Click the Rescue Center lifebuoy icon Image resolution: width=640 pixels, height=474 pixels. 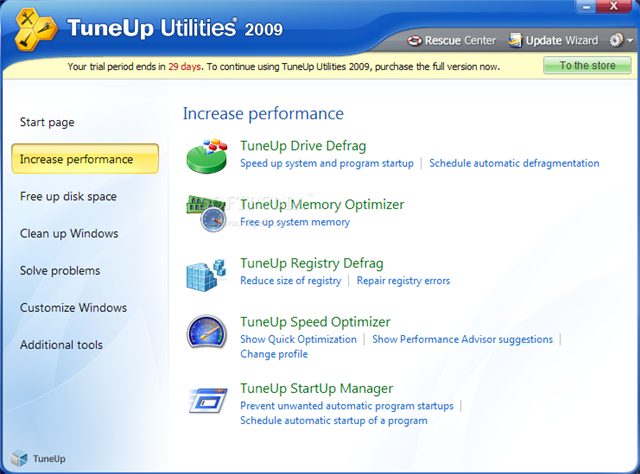point(415,40)
